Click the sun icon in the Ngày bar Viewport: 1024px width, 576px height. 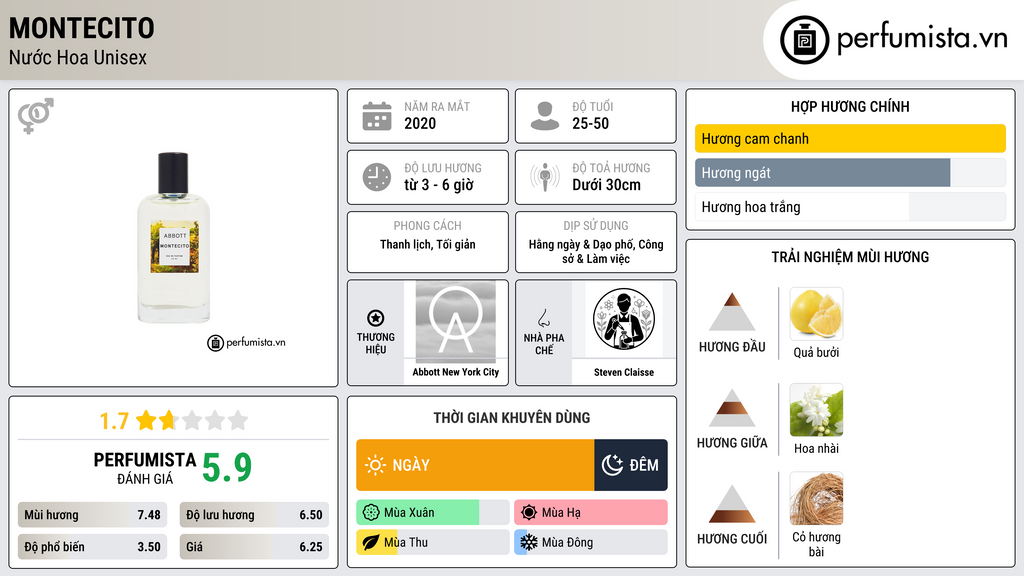(x=376, y=465)
